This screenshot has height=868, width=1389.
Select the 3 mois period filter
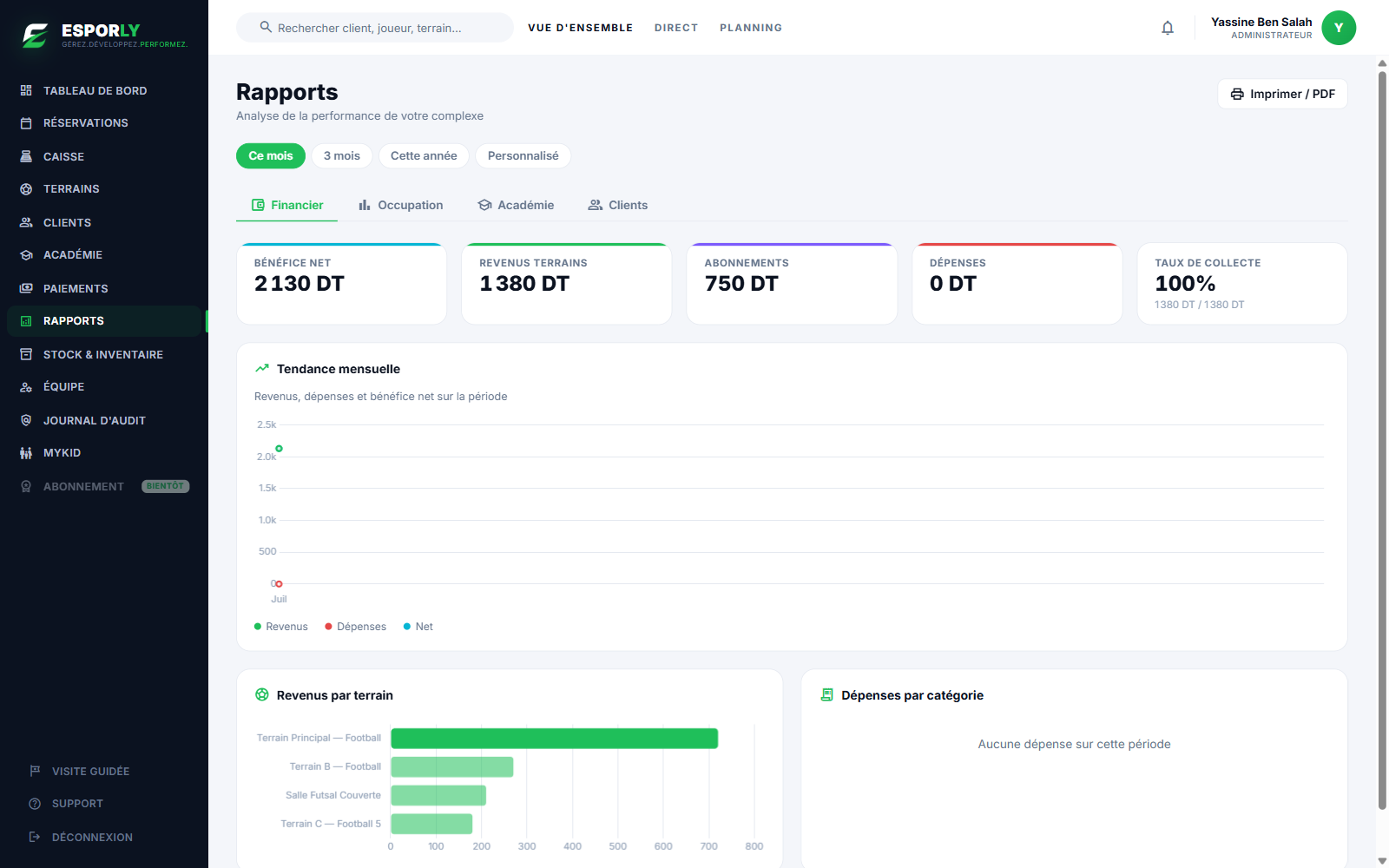342,156
